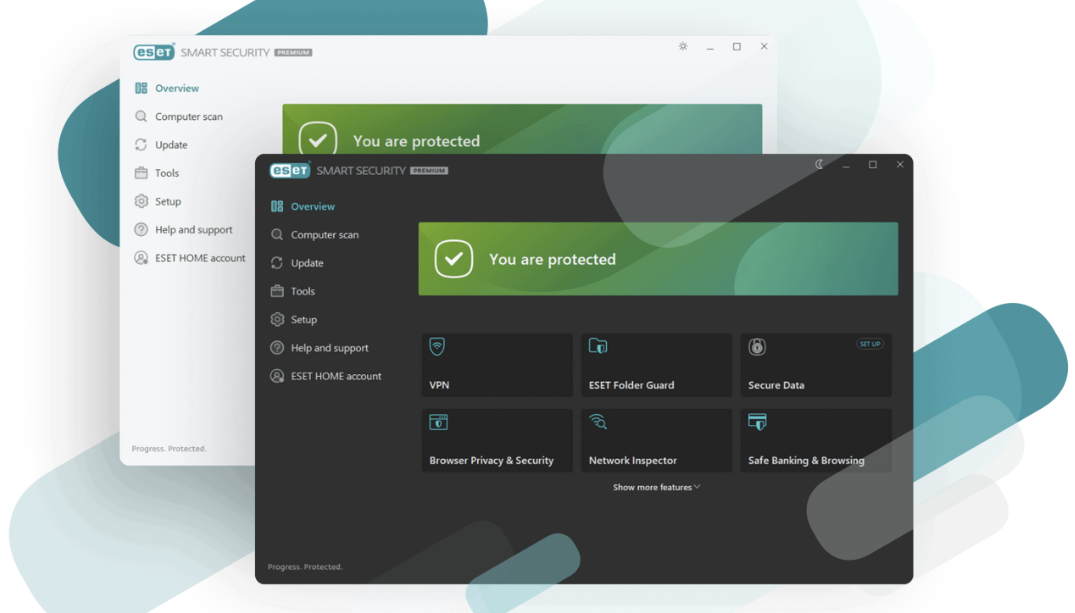
Task: Click SMART SECURITY title in dark window
Action: [361, 170]
